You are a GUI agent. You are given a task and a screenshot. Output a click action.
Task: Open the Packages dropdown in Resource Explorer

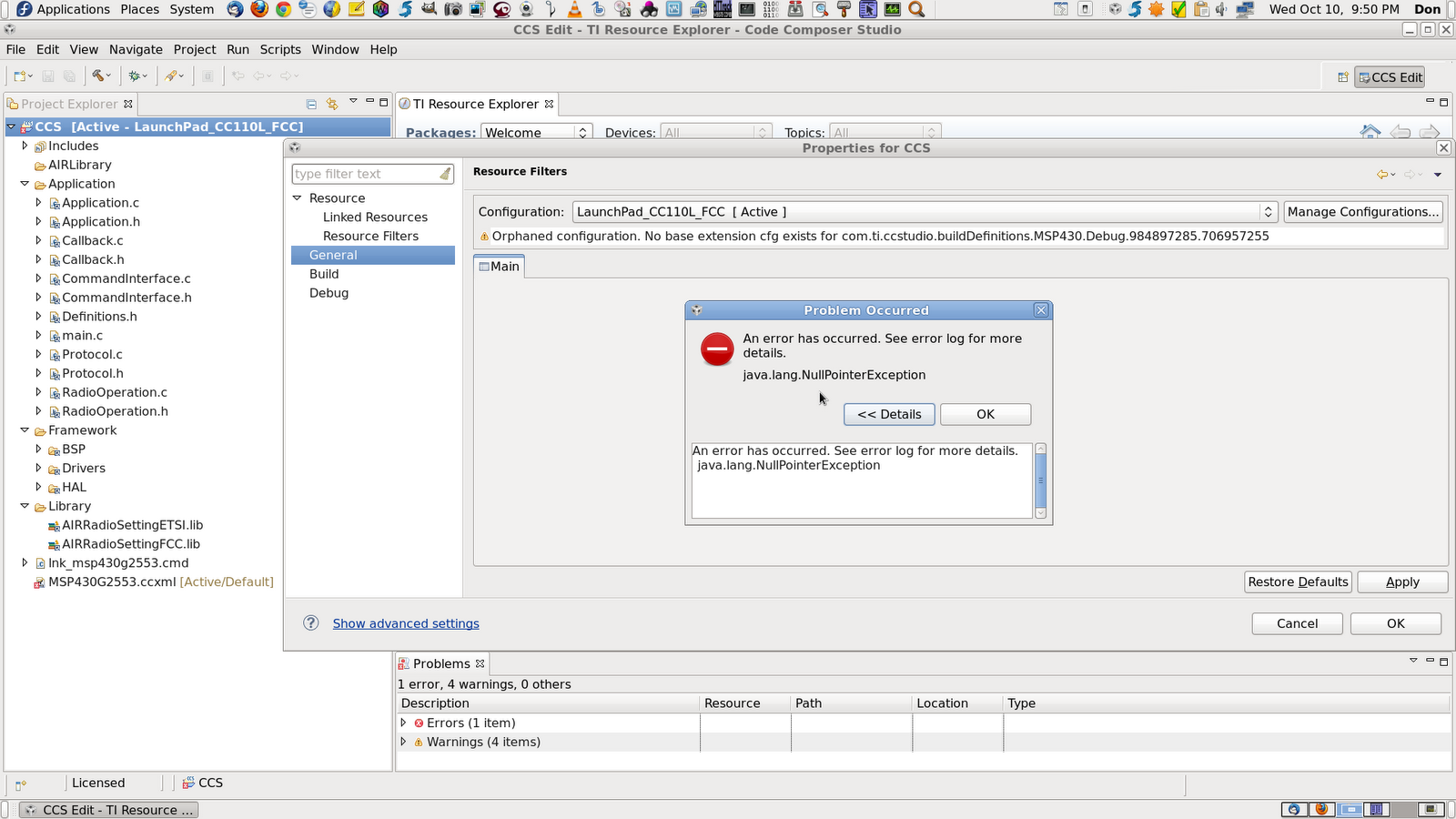pyautogui.click(x=537, y=133)
